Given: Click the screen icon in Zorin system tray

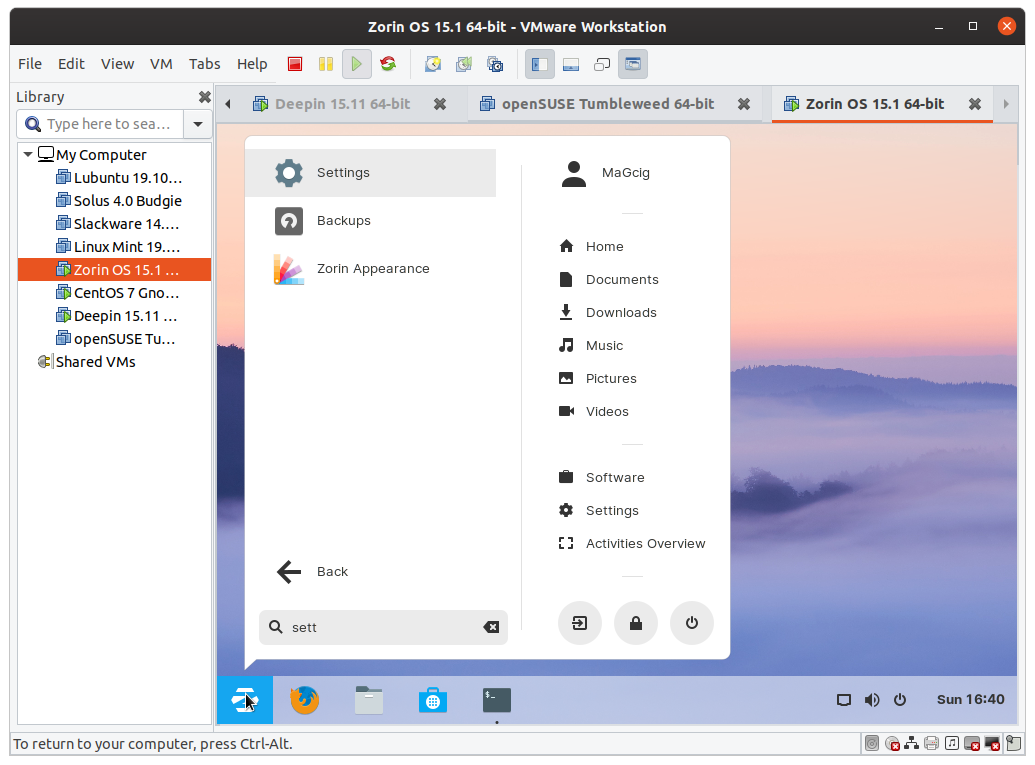Looking at the screenshot, I should tap(844, 700).
